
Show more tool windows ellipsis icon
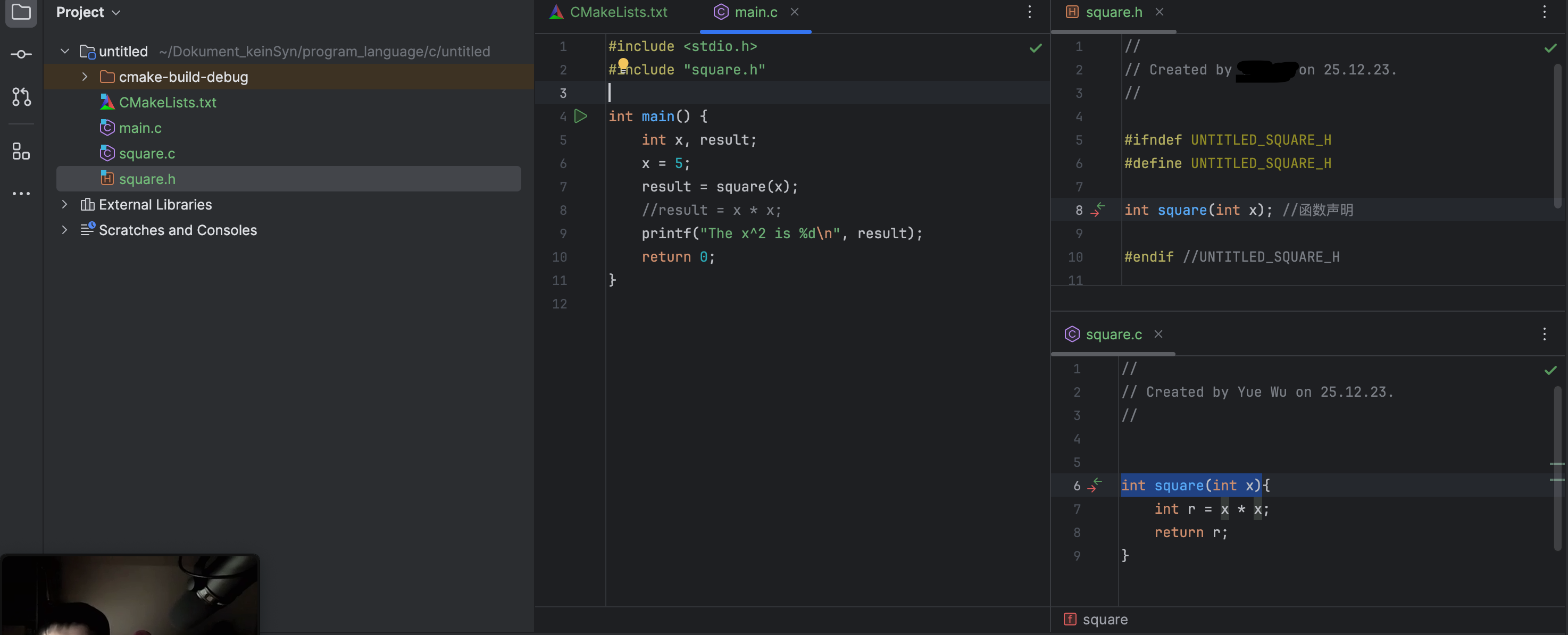click(21, 194)
